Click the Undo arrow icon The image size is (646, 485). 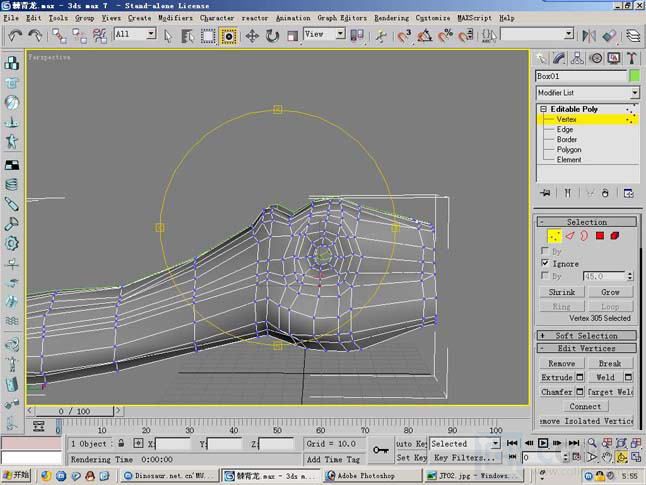[15, 36]
